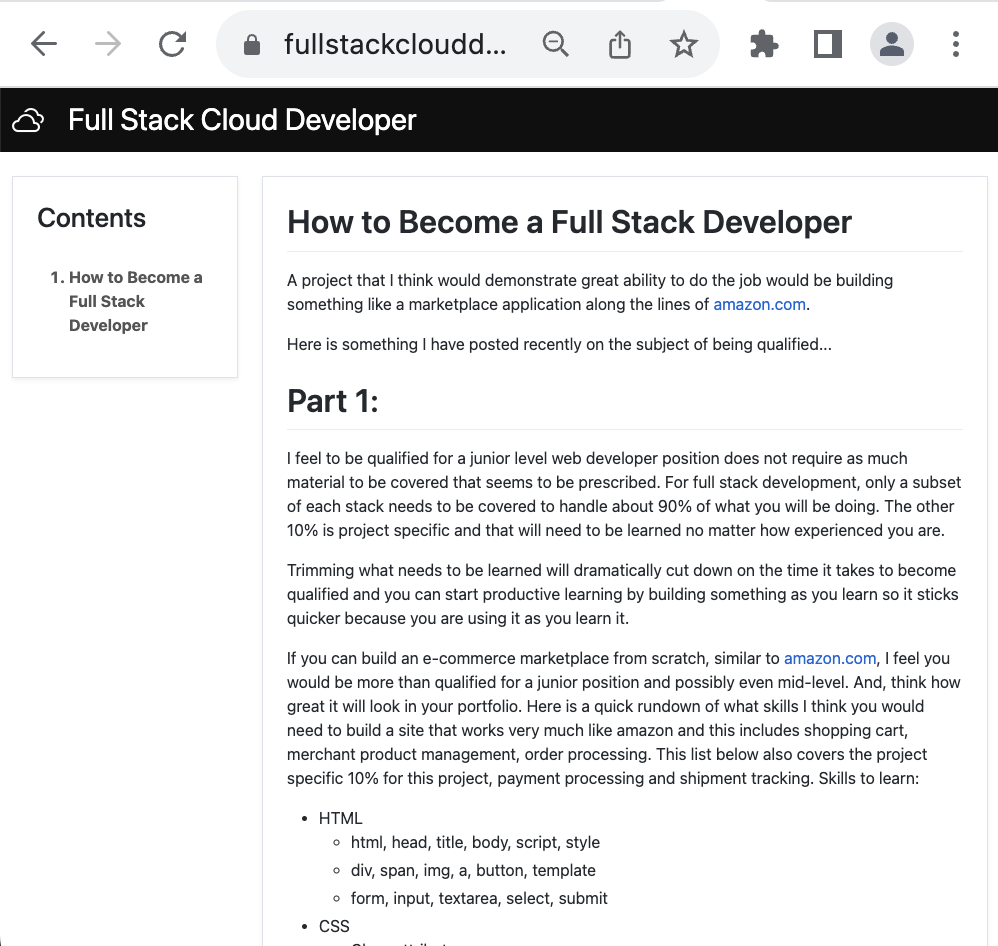
Task: Open the amazon.com link in the e-commerce paragraph
Action: (830, 658)
